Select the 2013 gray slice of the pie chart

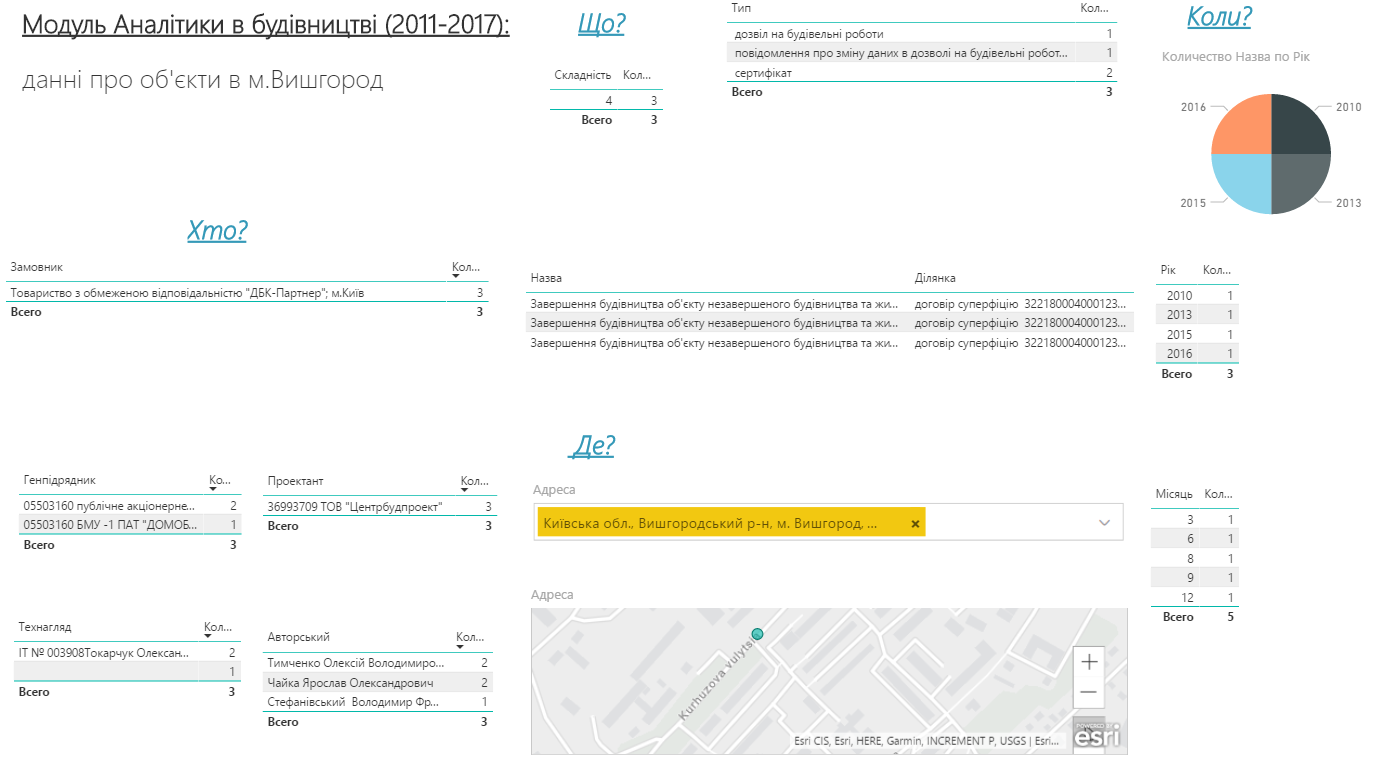tap(1300, 183)
